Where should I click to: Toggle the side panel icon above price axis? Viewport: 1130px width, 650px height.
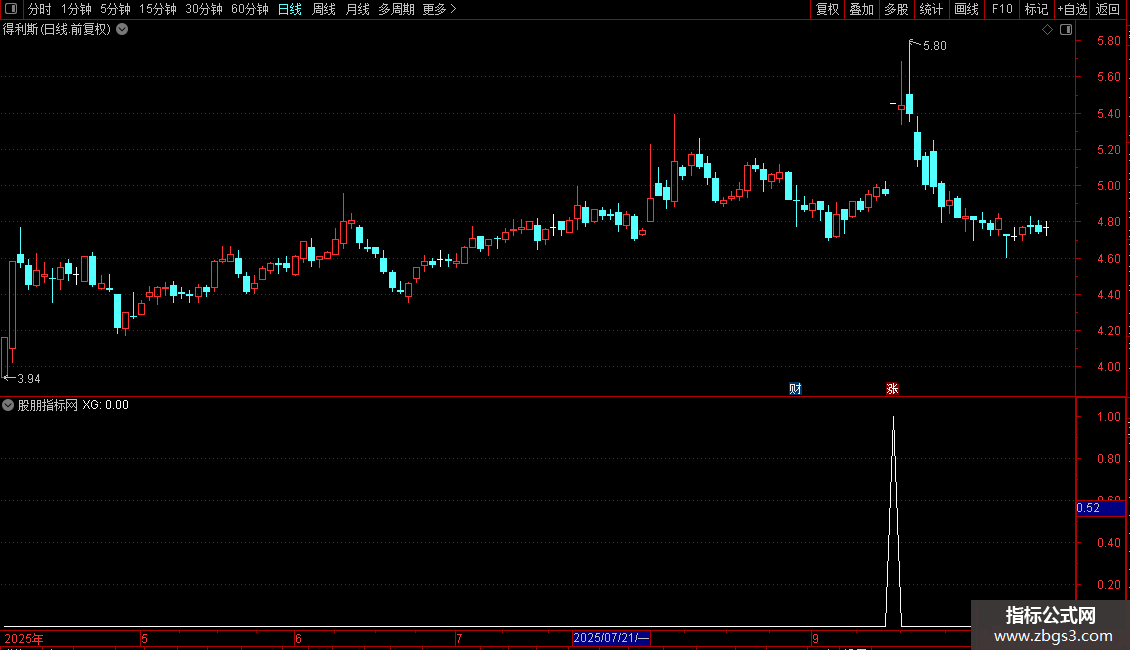tap(1066, 30)
